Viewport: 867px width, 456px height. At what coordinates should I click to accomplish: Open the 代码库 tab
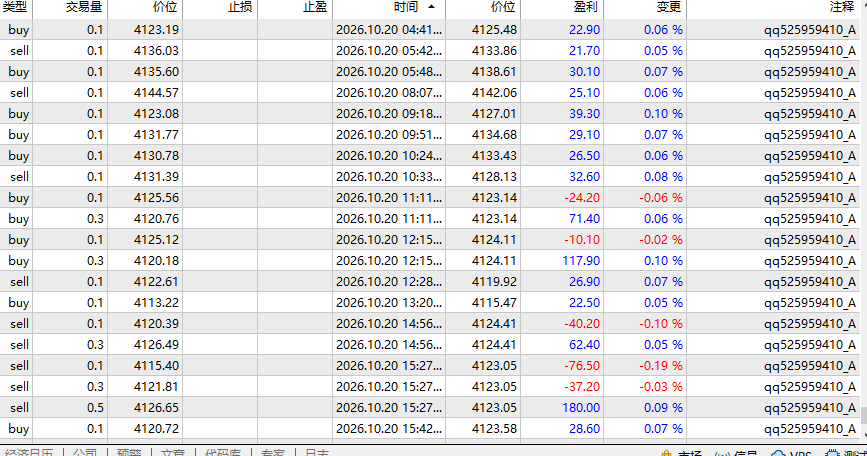(x=223, y=452)
